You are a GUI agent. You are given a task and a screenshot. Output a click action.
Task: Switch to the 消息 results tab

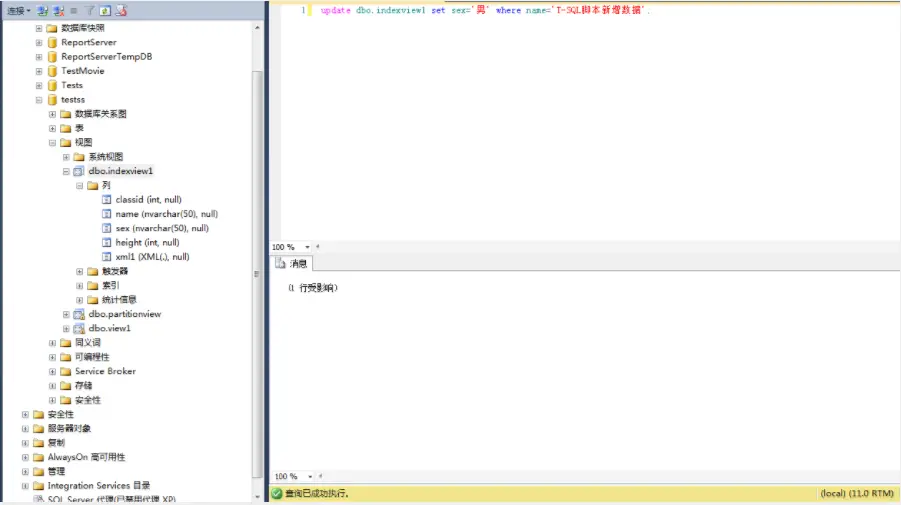(291, 264)
